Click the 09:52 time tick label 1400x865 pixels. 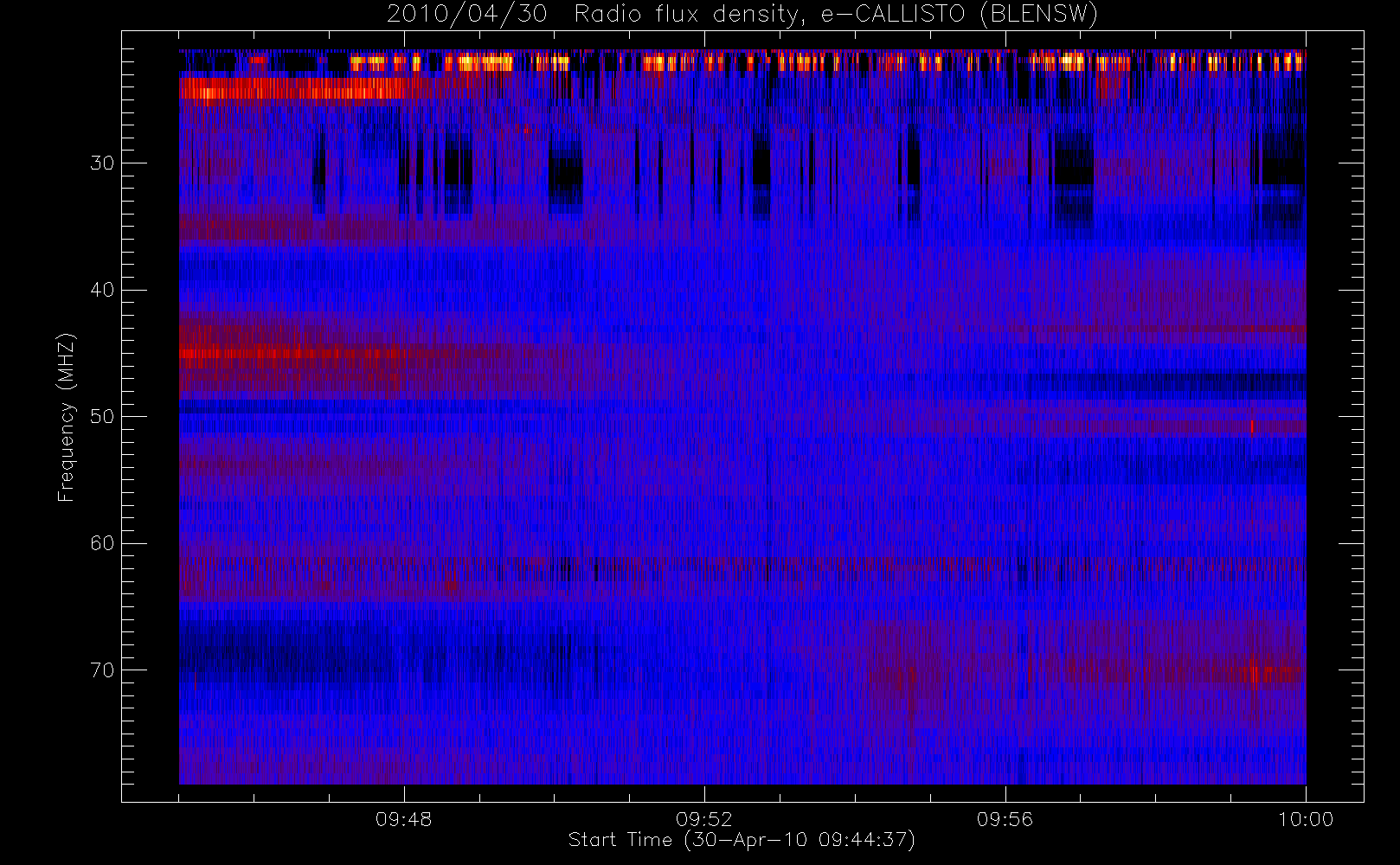(x=704, y=819)
